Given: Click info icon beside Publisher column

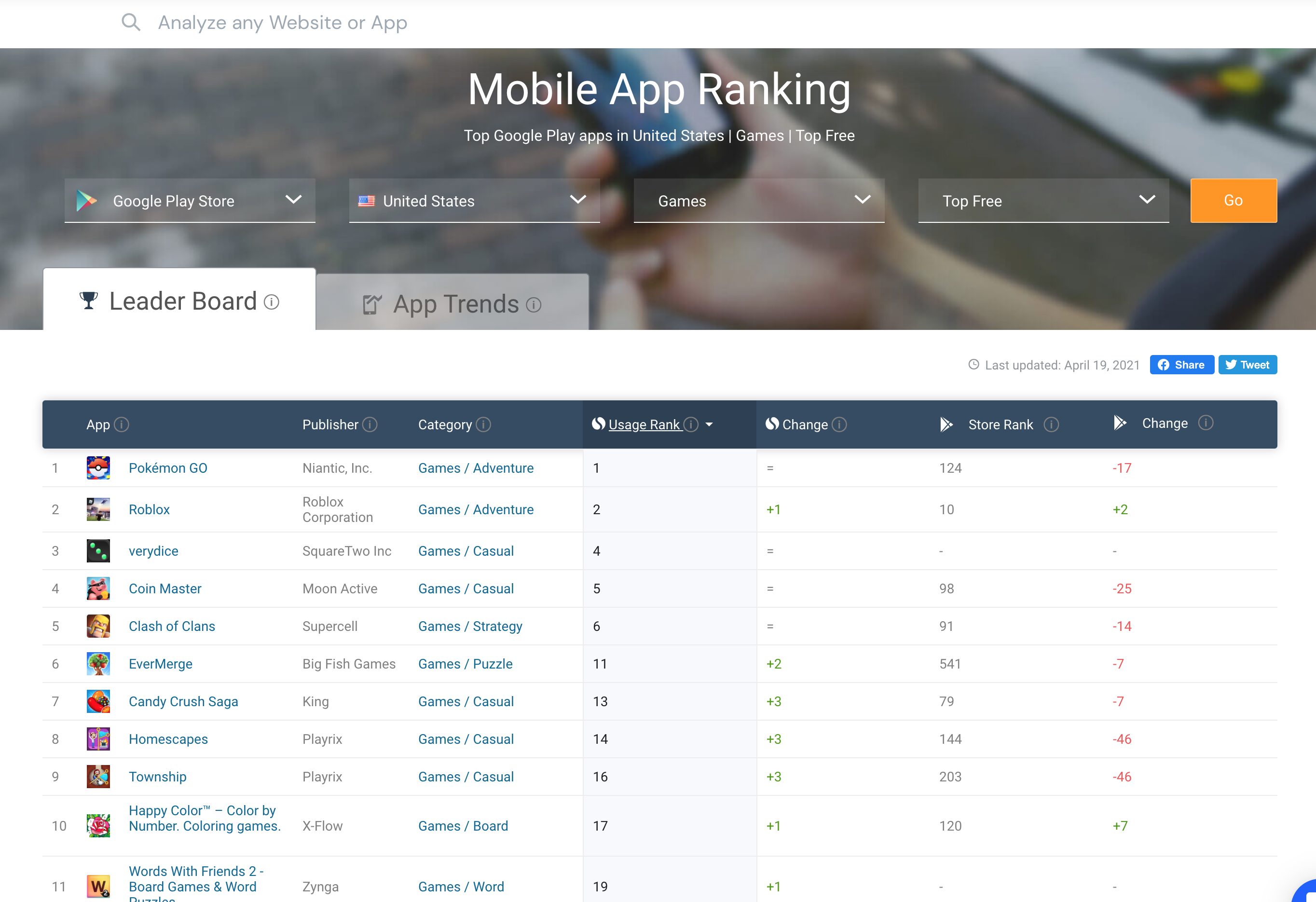Looking at the screenshot, I should 370,424.
